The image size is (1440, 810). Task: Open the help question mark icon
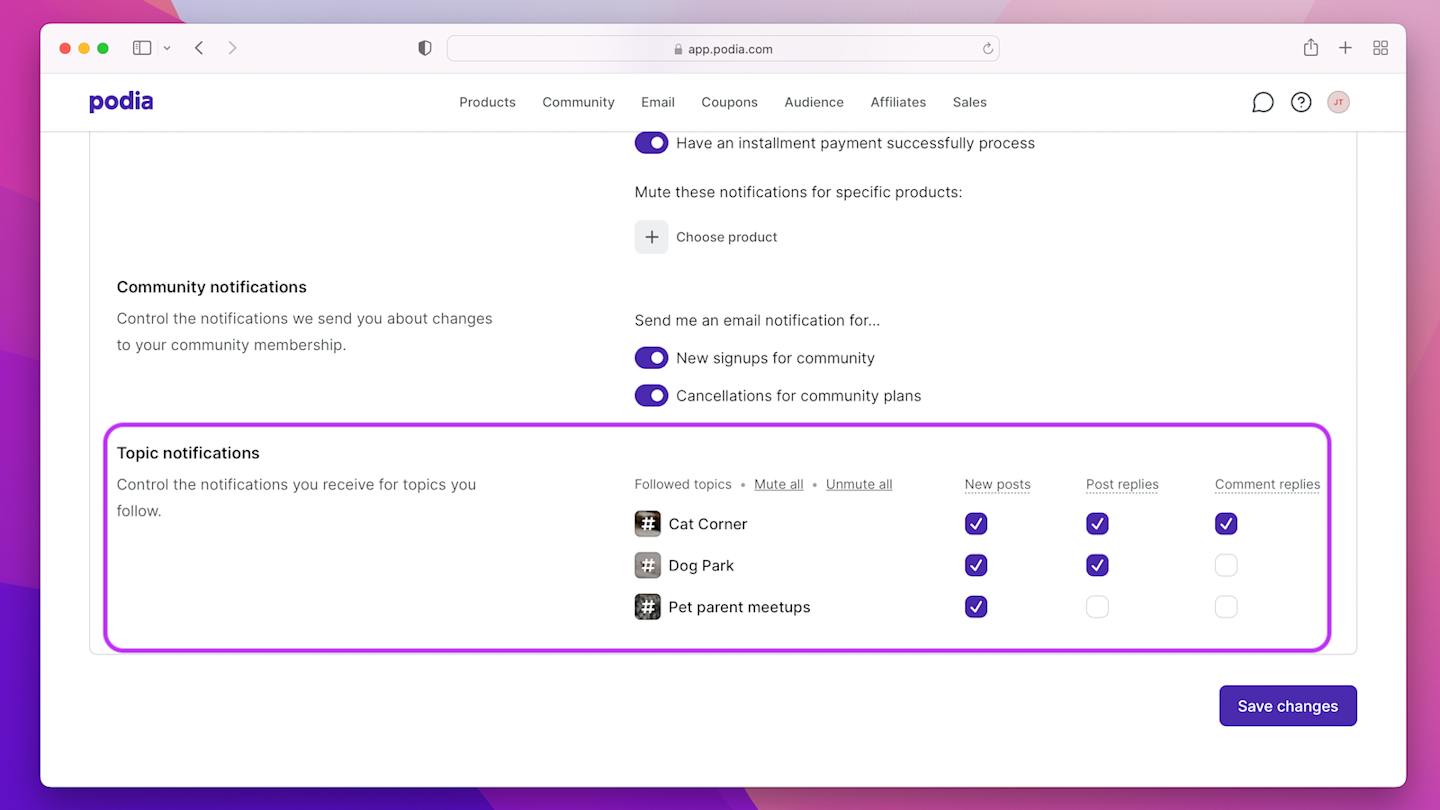tap(1301, 102)
